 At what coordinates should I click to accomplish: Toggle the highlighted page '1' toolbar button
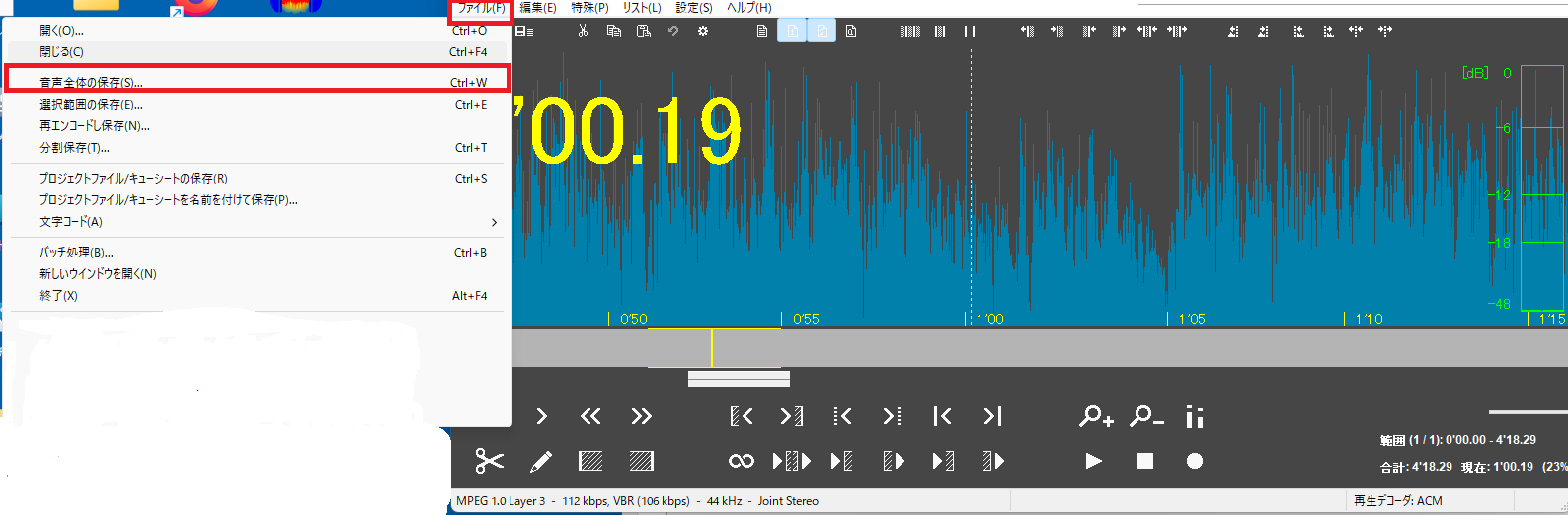pyautogui.click(x=792, y=31)
